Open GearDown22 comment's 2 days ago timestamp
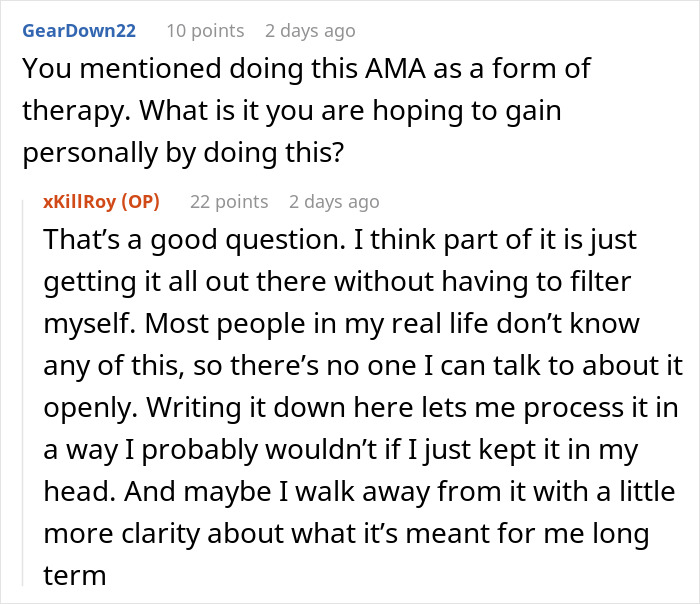The image size is (700, 604). (x=310, y=31)
